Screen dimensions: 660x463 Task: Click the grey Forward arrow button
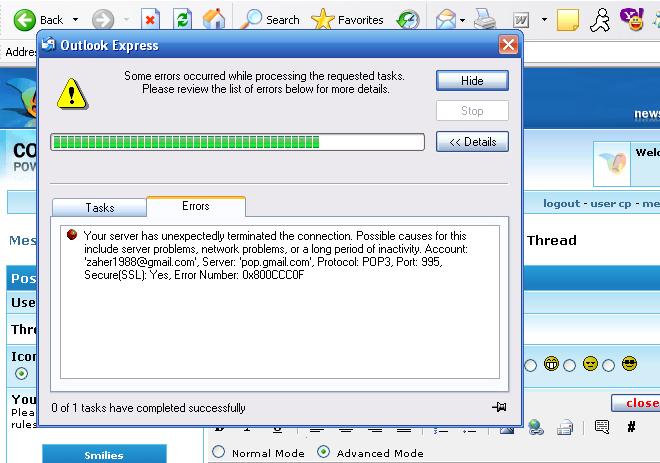[103, 20]
